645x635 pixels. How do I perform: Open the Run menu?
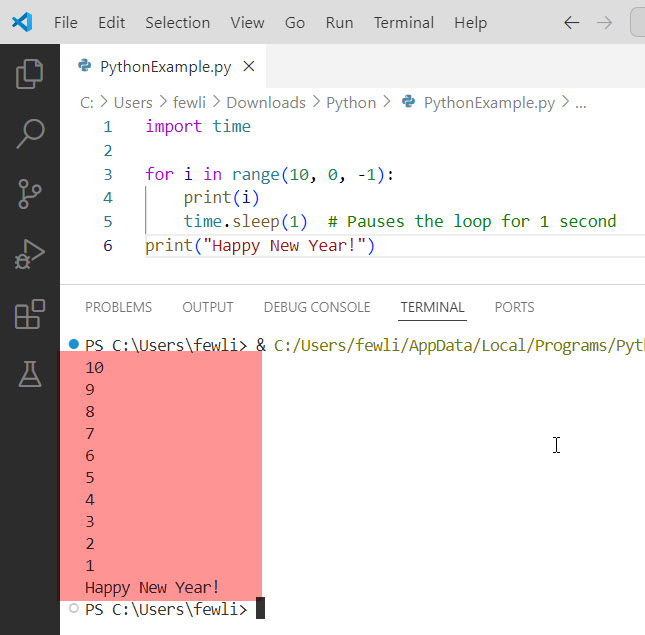click(339, 23)
